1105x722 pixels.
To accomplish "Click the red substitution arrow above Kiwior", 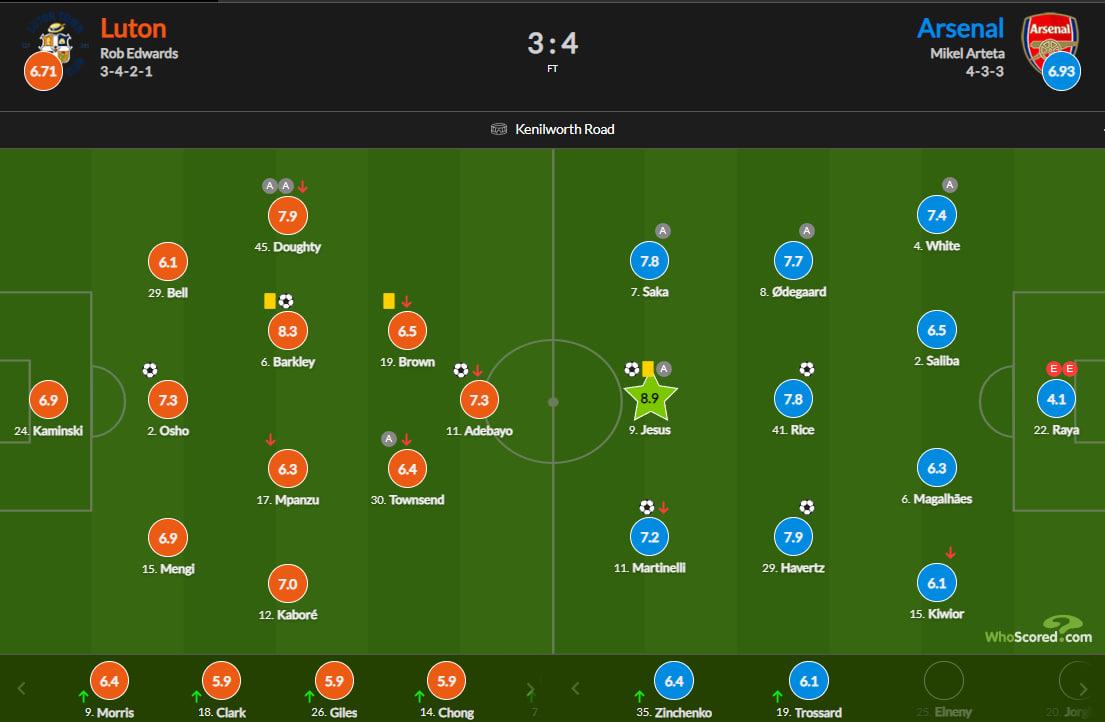I will [950, 552].
